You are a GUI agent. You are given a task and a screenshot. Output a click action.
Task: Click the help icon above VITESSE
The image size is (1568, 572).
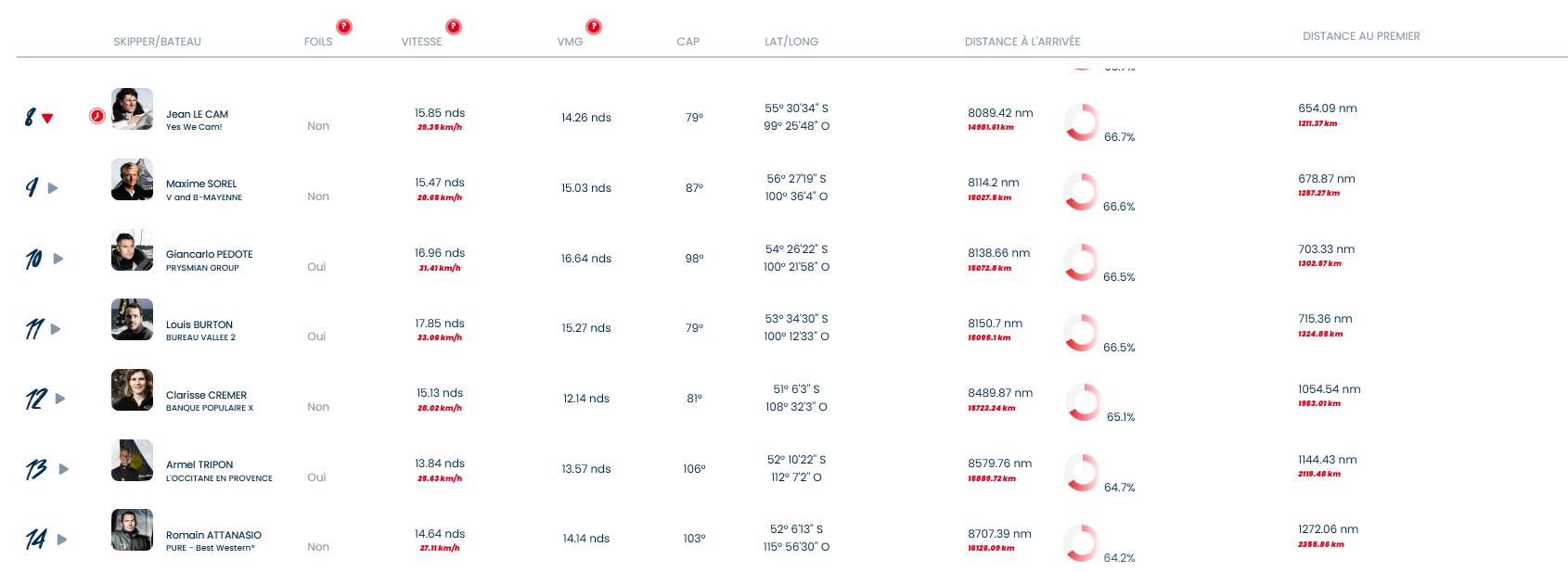pyautogui.click(x=454, y=27)
